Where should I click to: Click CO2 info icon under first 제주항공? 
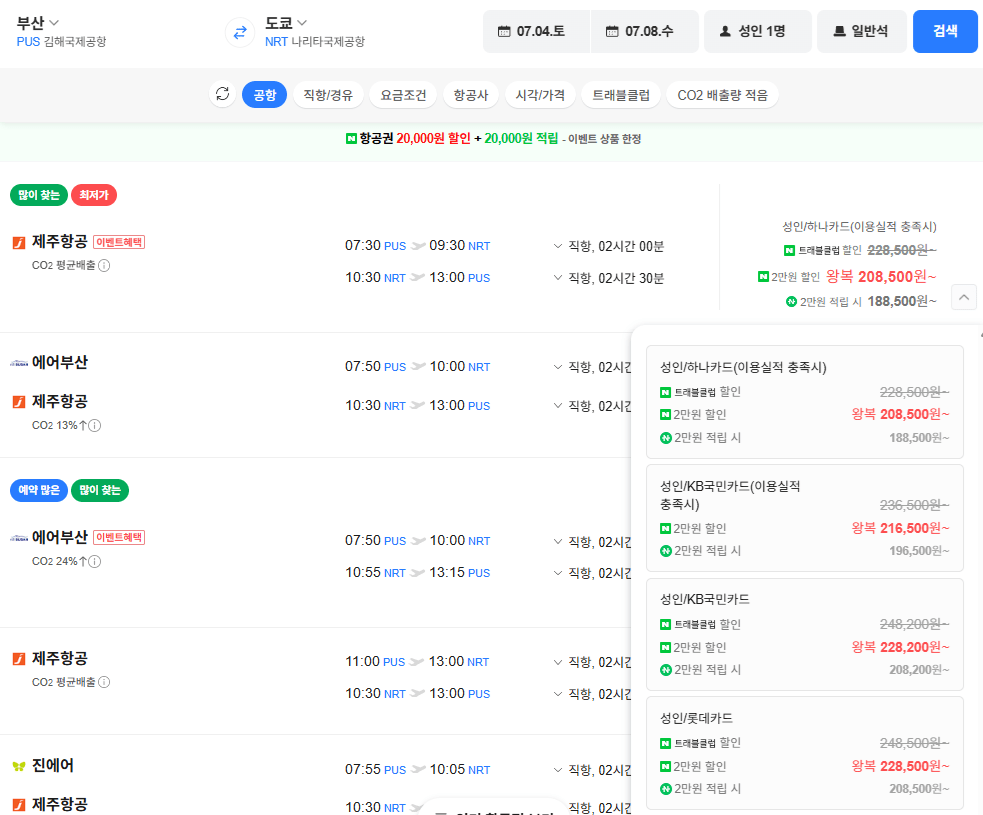[105, 265]
